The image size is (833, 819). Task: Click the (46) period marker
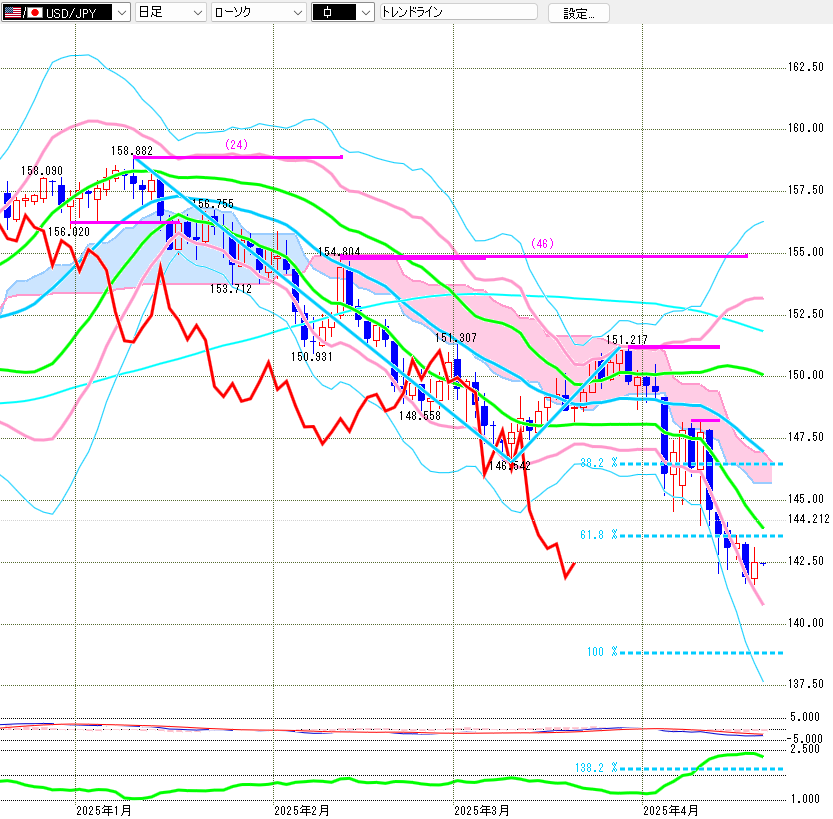tap(542, 243)
